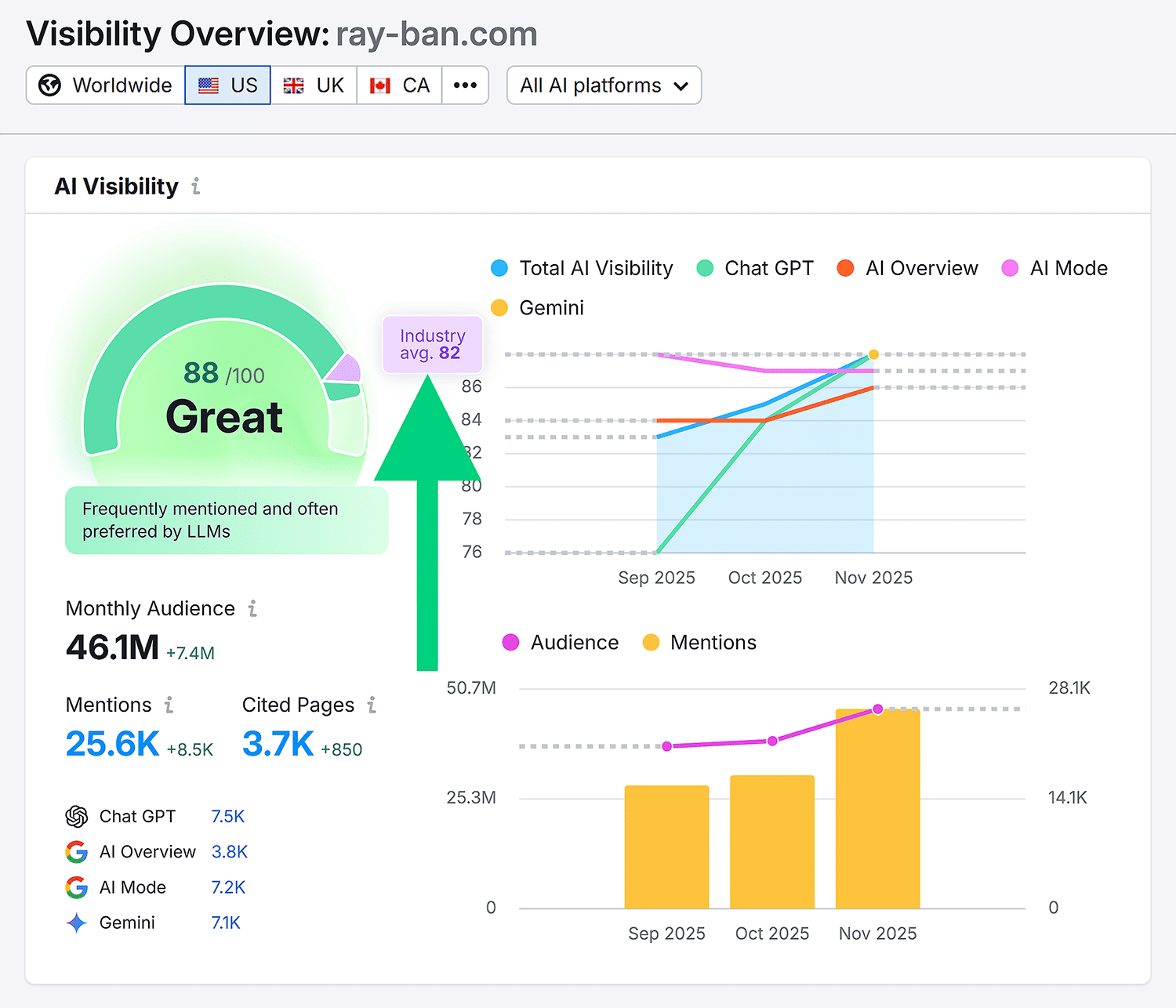Click the Gemini sparkle icon

77,923
